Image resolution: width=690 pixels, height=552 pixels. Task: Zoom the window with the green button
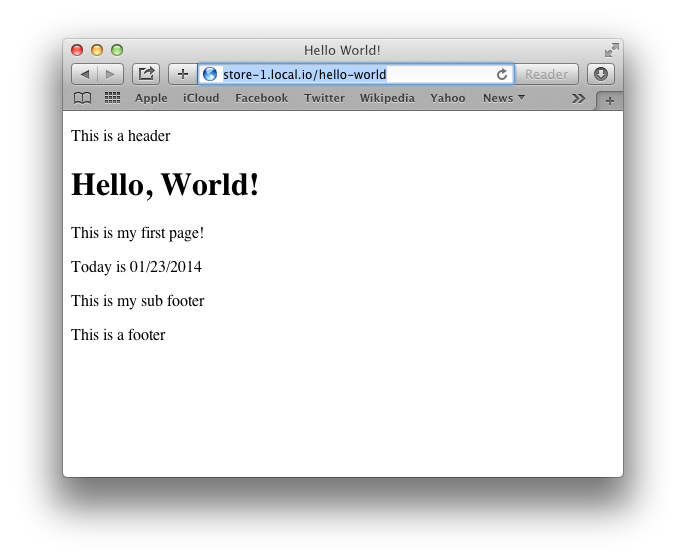coord(117,50)
